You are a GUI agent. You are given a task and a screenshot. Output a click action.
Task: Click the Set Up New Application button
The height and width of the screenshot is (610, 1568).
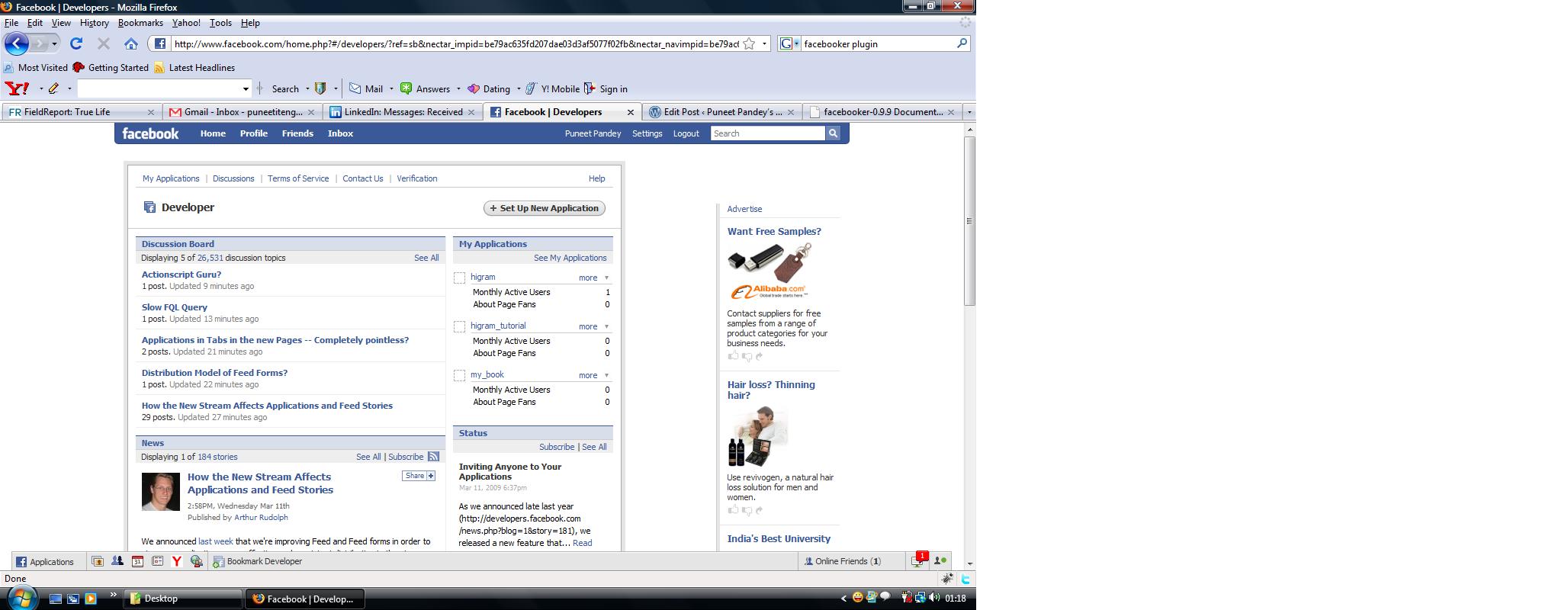(x=545, y=208)
